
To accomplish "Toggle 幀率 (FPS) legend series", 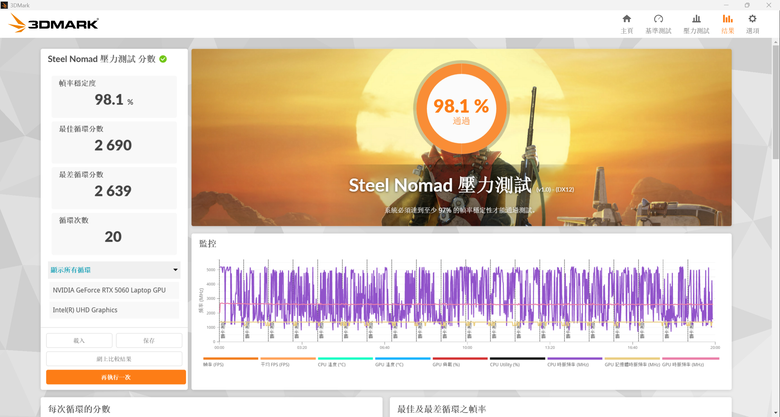I will coord(231,362).
